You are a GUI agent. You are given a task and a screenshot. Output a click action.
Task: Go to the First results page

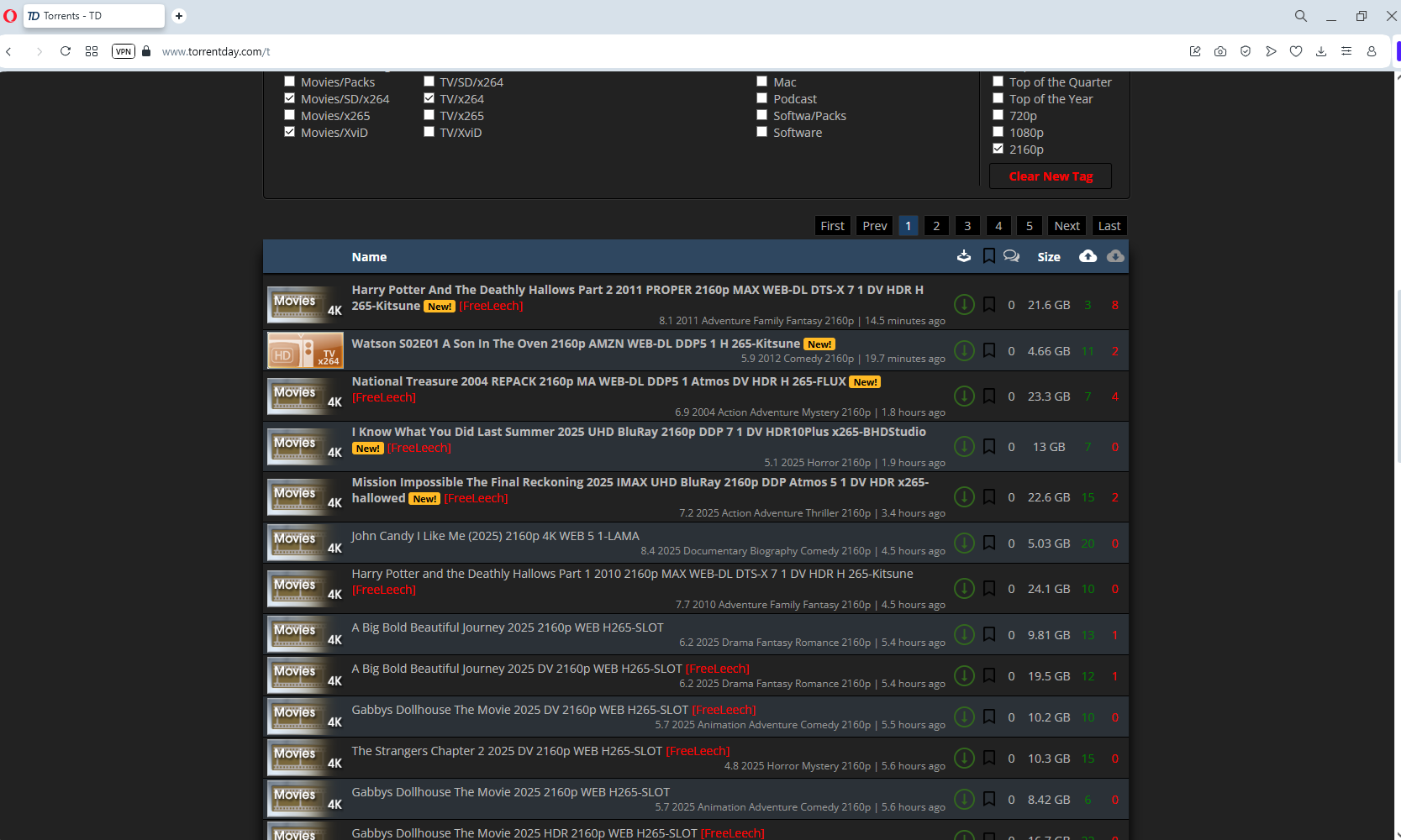(833, 226)
